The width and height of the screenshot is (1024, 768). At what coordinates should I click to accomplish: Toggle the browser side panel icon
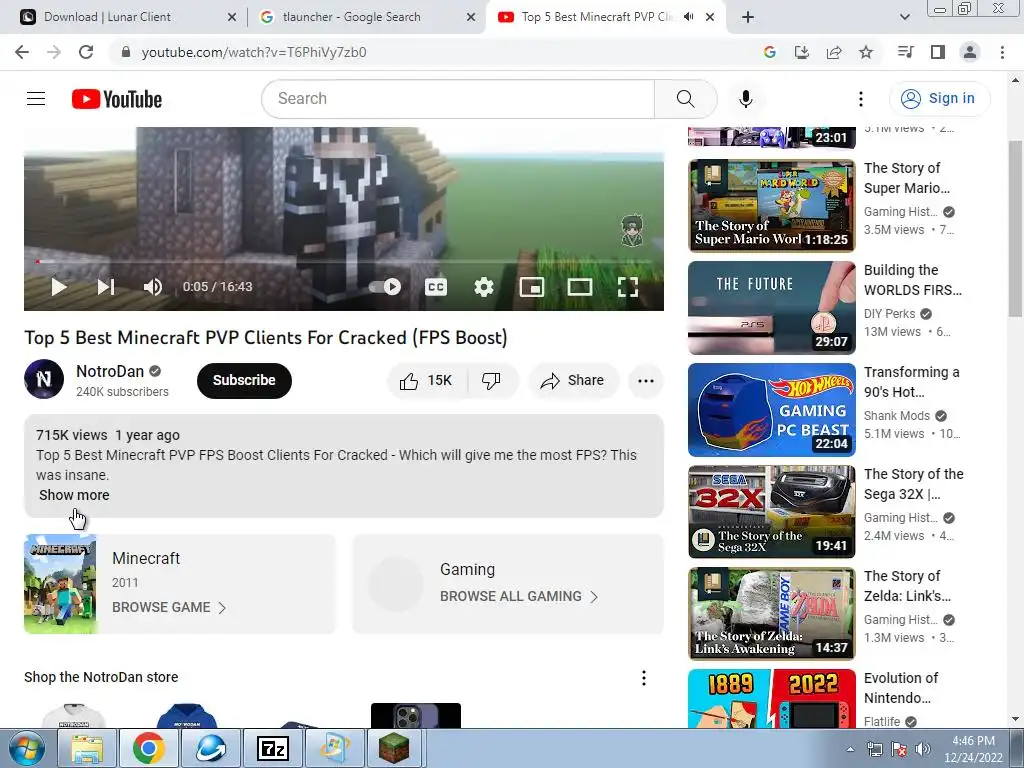point(938,52)
